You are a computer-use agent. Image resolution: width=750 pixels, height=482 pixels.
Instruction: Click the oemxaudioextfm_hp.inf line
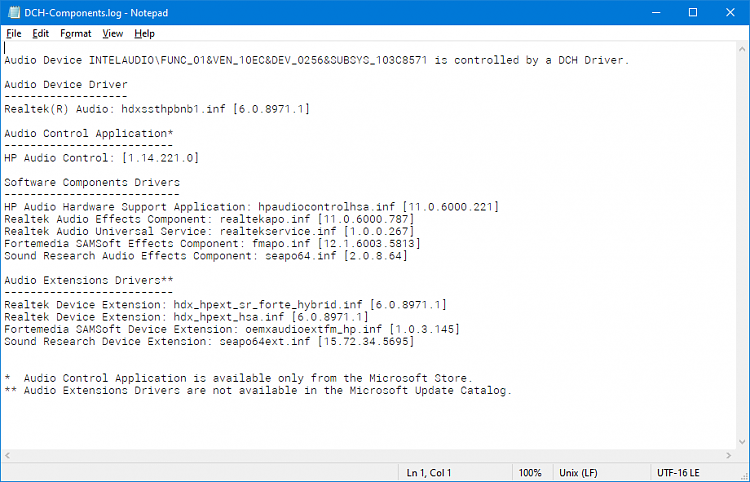pos(232,329)
